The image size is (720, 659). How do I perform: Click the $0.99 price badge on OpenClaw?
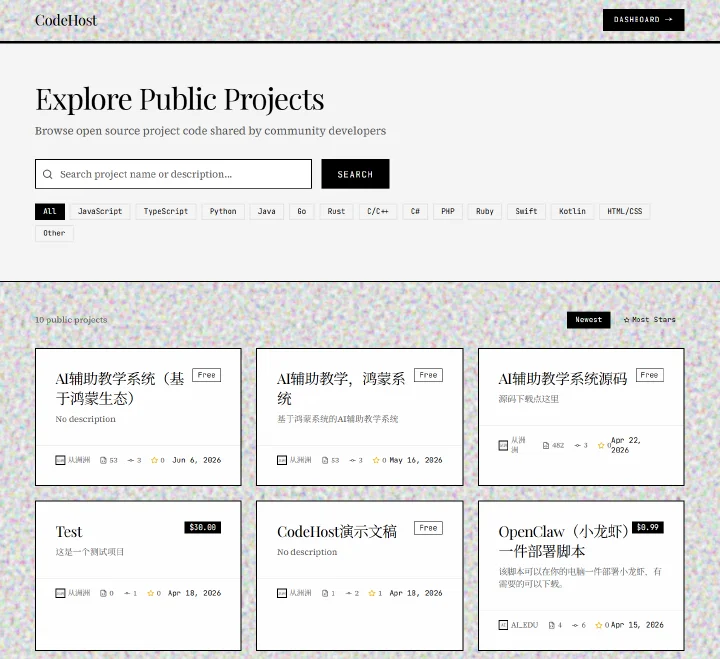click(648, 527)
